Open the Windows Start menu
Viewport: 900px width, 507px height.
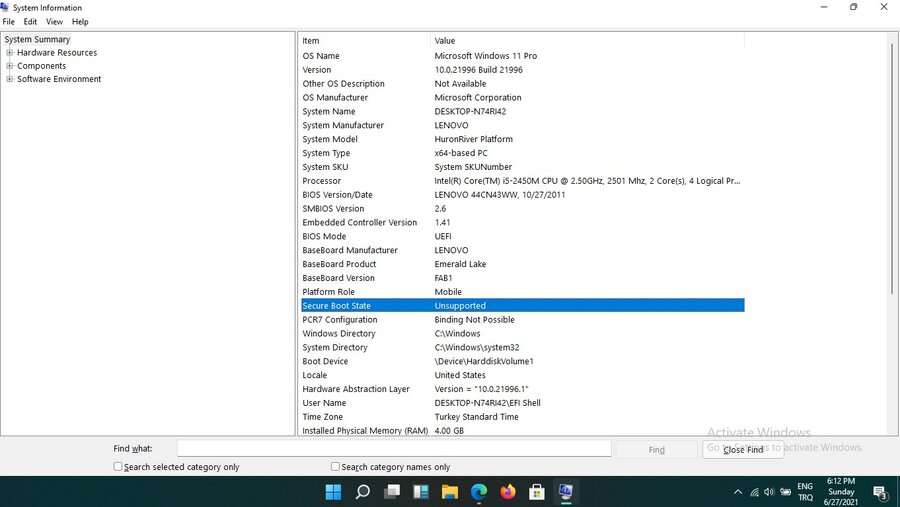(333, 492)
